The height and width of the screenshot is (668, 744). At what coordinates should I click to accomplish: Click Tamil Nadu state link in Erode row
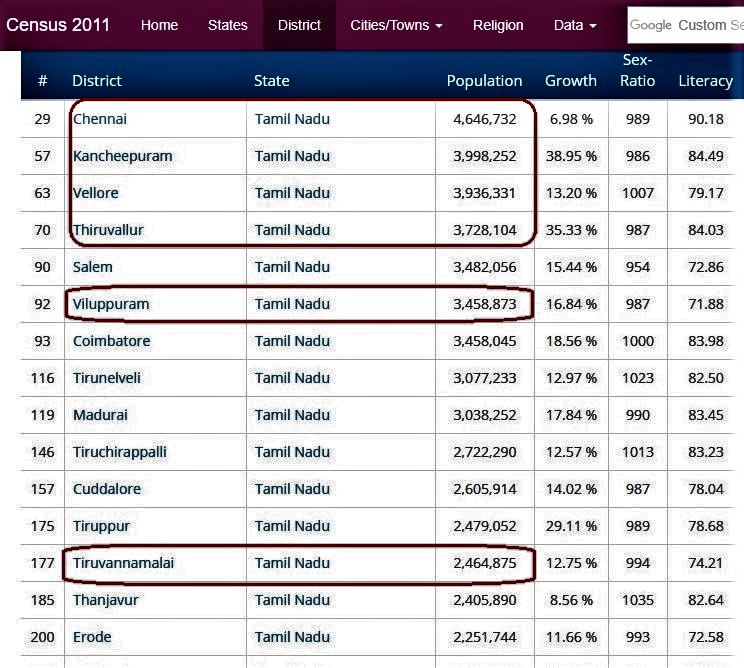tap(292, 637)
